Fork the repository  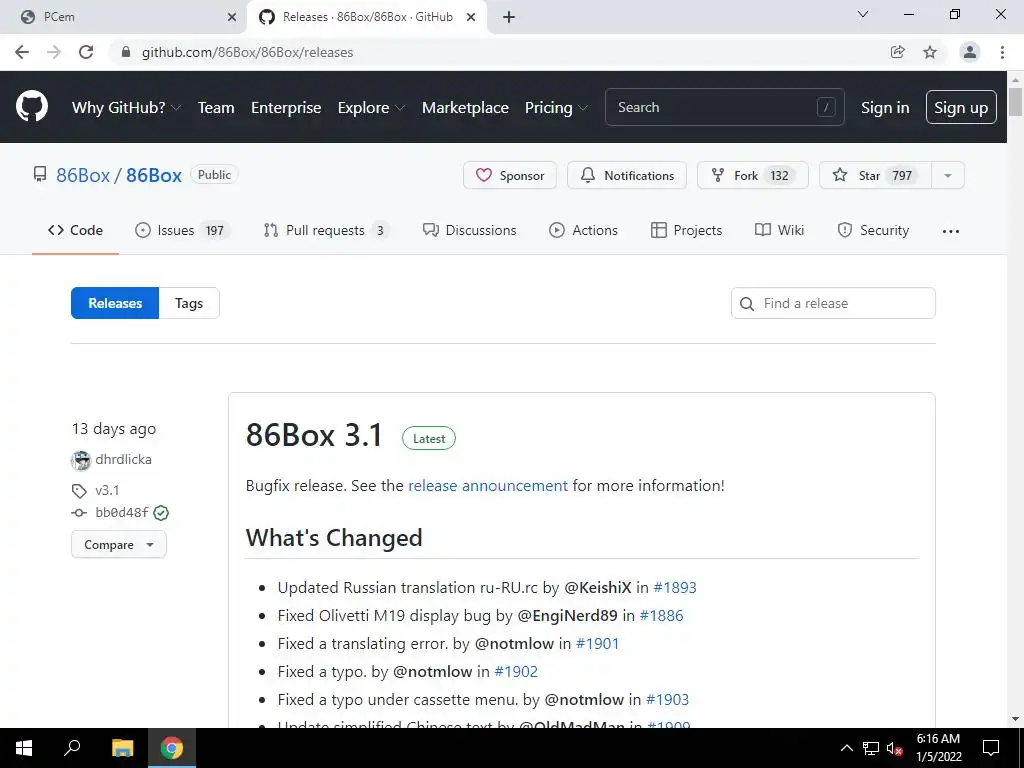point(753,175)
